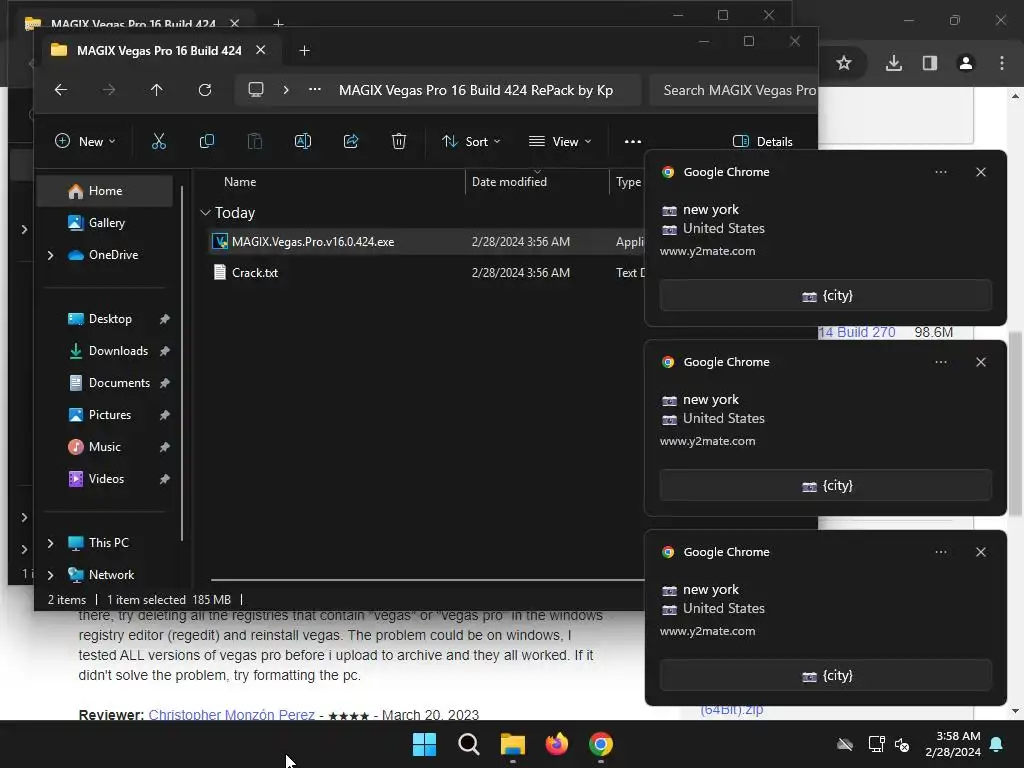
Task: Close the MAGIX Vegas Pro 16 tab
Action: point(261,50)
